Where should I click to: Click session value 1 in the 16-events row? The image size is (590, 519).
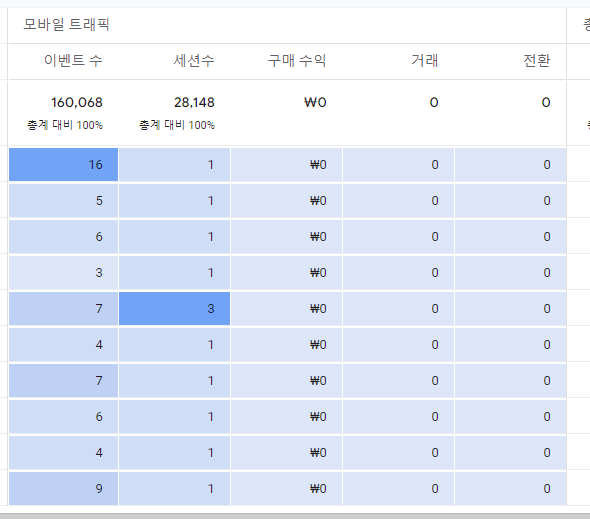point(175,164)
